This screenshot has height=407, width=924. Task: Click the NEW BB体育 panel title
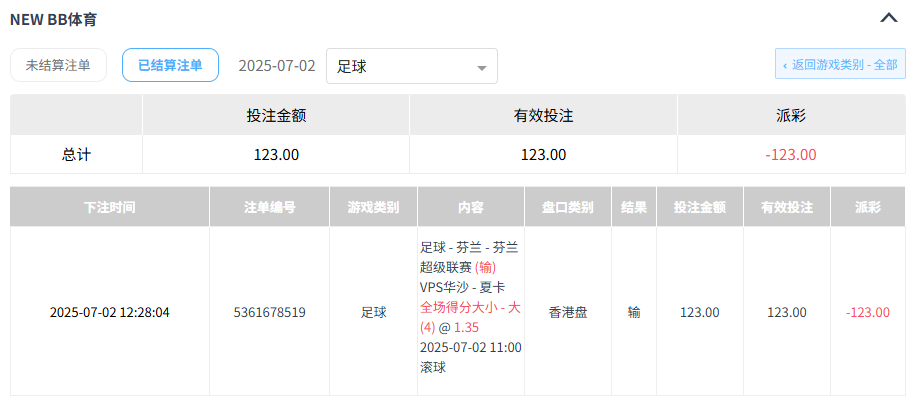(54, 18)
